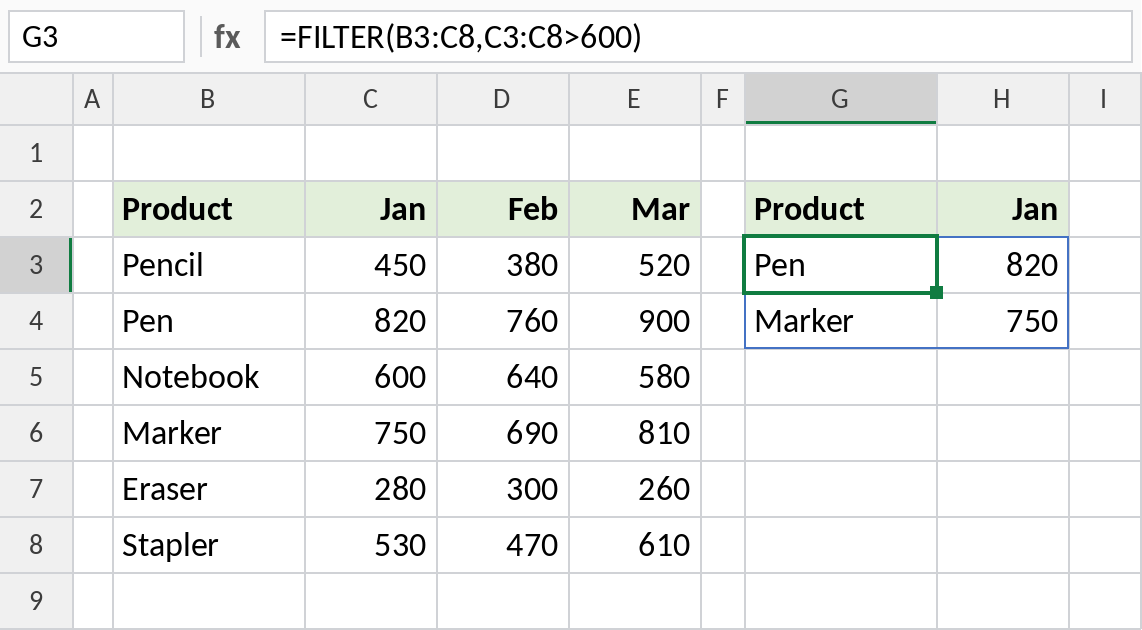Click the Product header in column B
Viewport: 1142px width, 630px height.
coord(208,209)
